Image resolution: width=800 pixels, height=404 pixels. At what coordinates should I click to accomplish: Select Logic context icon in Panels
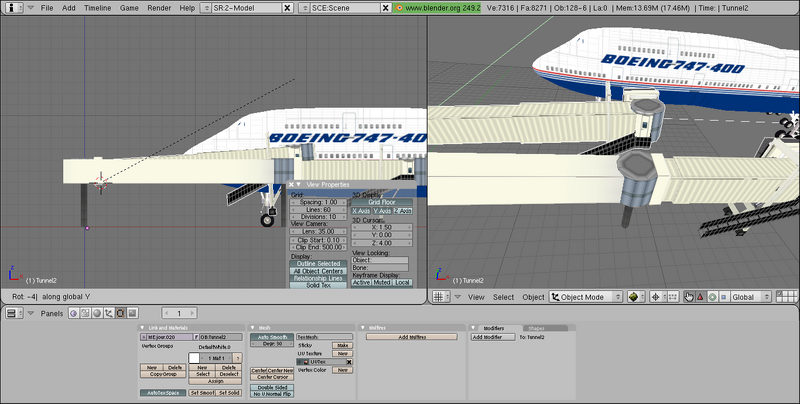tap(73, 313)
